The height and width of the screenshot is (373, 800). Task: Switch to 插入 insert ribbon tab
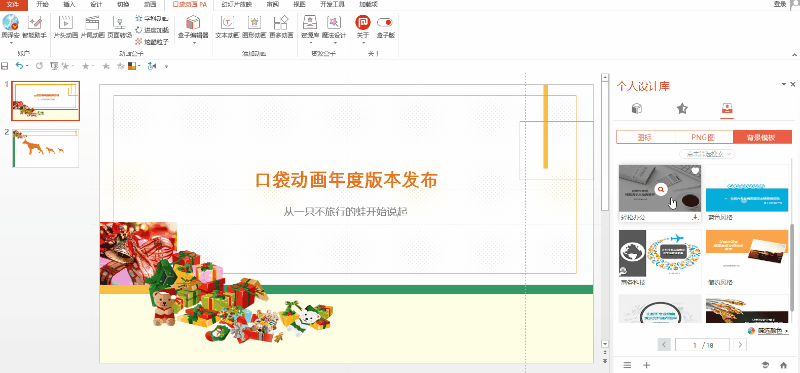[69, 4]
